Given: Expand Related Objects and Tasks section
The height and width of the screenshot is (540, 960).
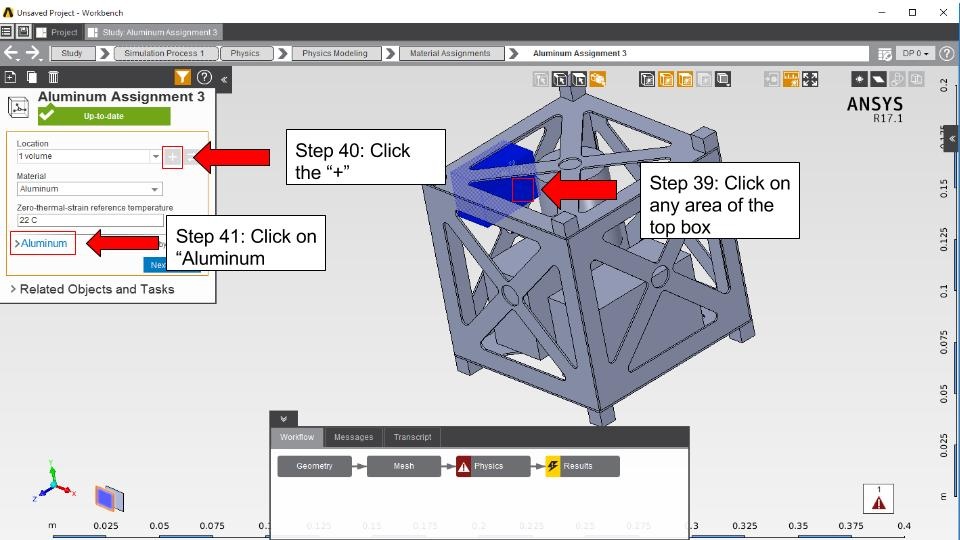Looking at the screenshot, I should (92, 289).
